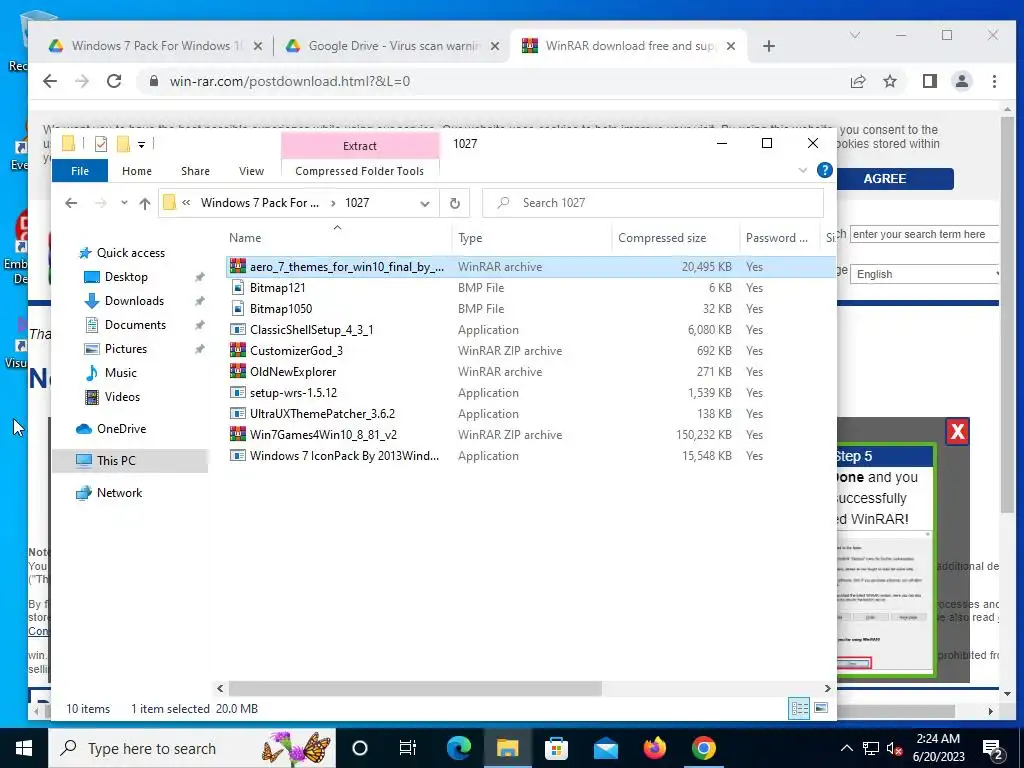Switch to details view layout icon

(x=799, y=708)
